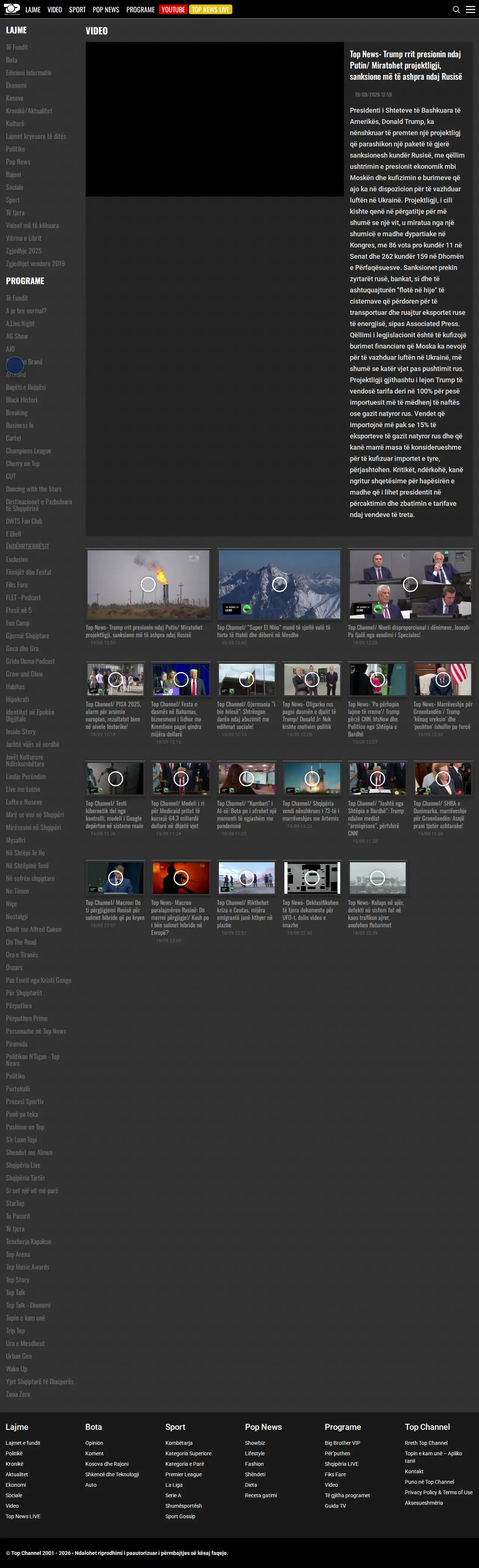Viewport: 479px width, 1568px height.
Task: Open Privacy Policy & Terms of Use
Action: point(439,1492)
